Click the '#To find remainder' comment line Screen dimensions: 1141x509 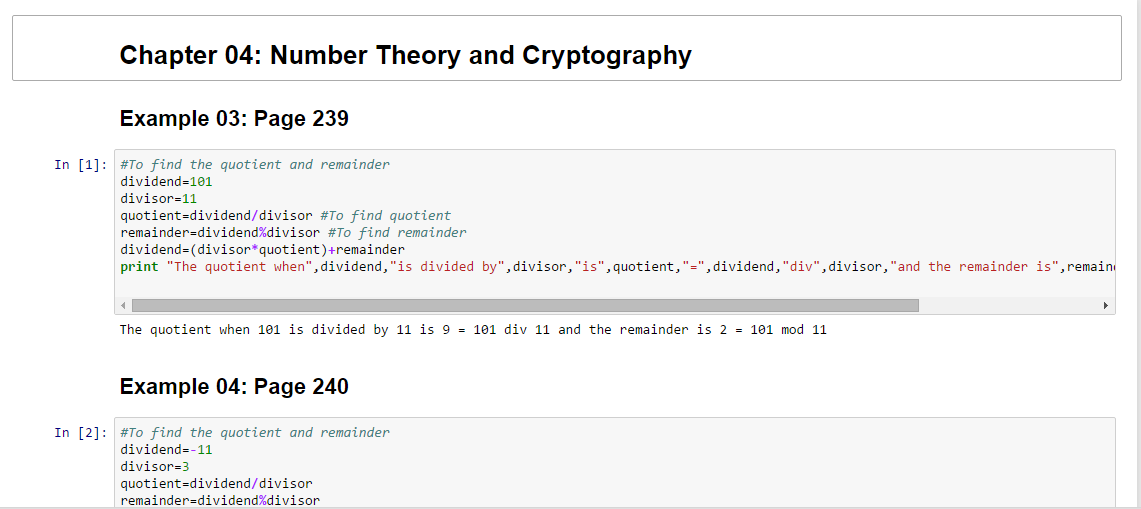tap(396, 233)
